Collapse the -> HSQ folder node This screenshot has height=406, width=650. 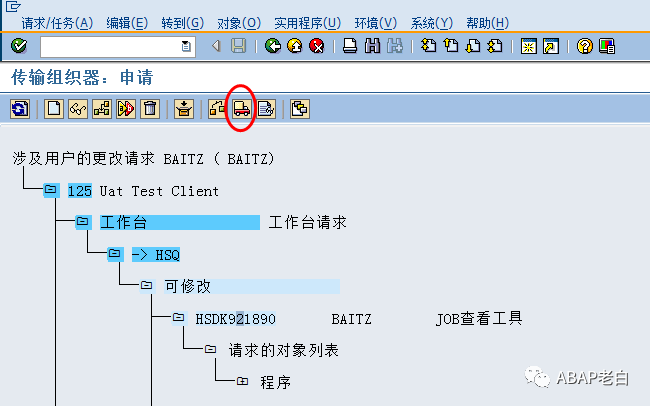click(114, 253)
